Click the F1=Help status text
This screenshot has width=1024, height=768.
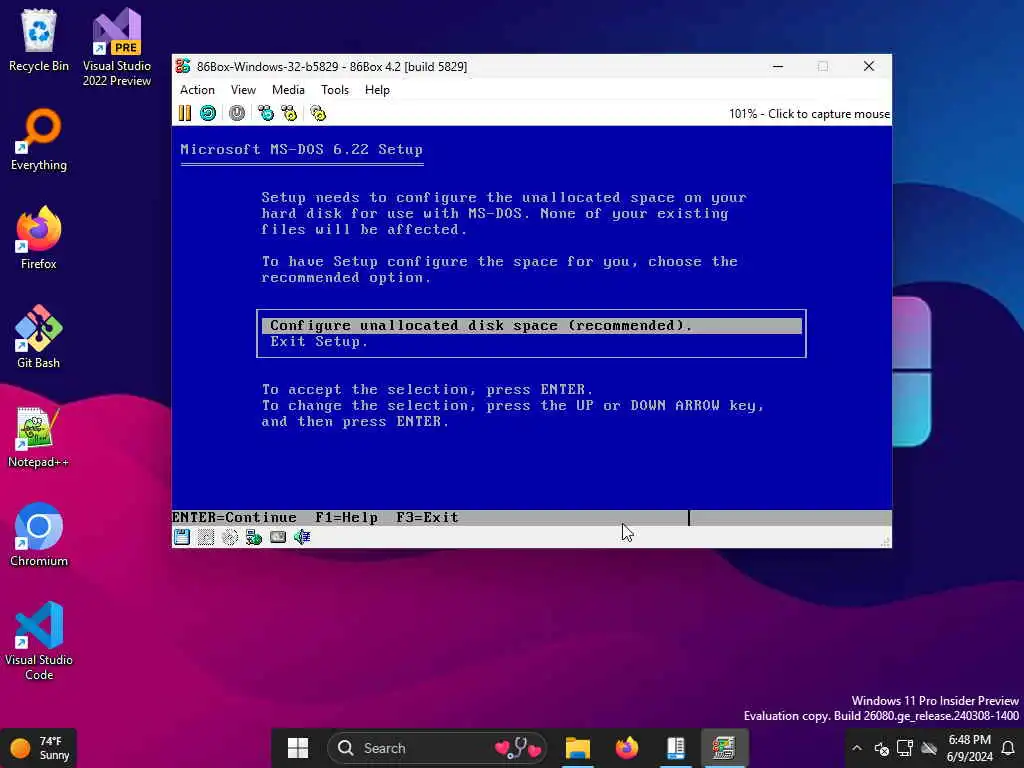[x=347, y=517]
